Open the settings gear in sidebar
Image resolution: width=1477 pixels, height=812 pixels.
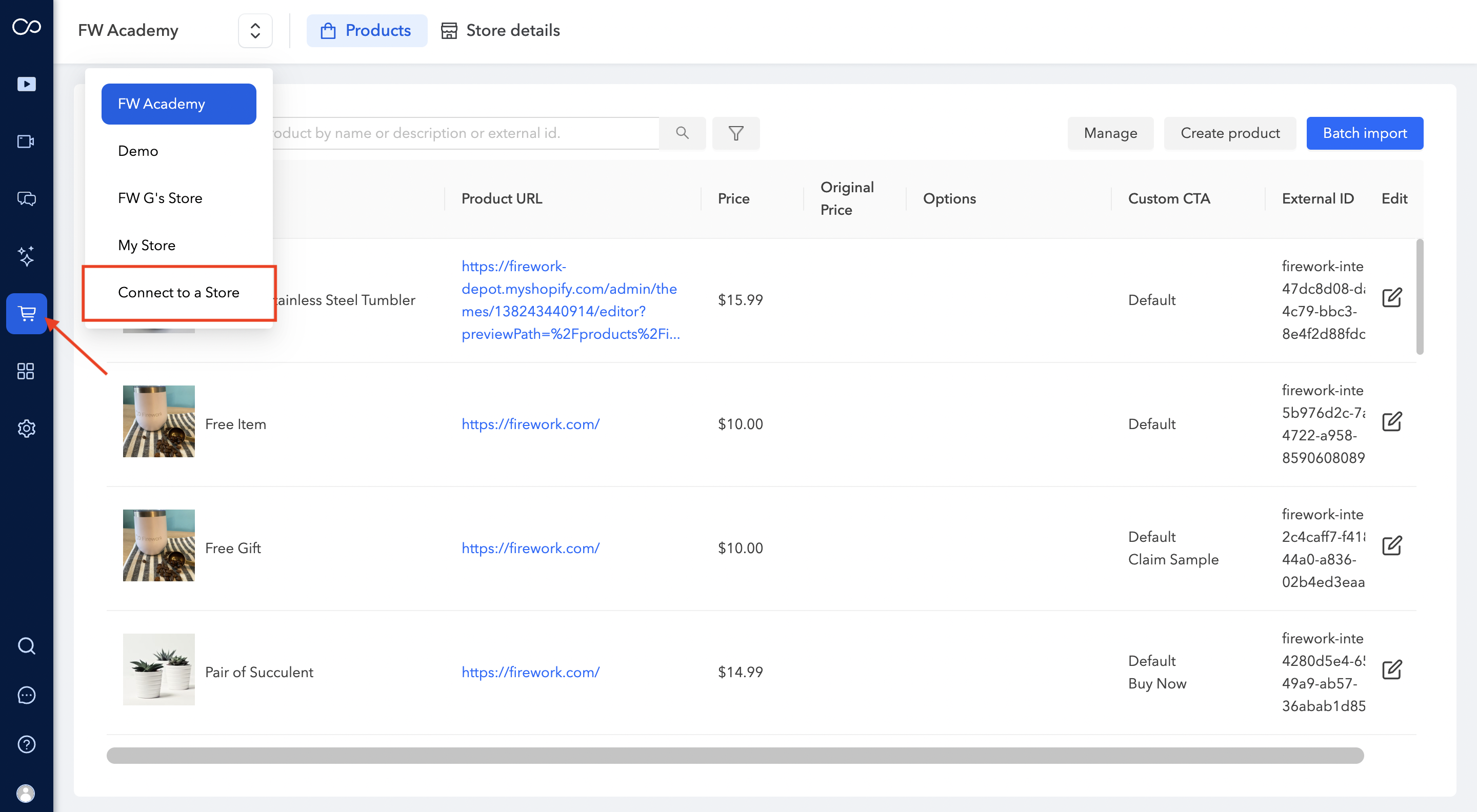click(x=26, y=428)
